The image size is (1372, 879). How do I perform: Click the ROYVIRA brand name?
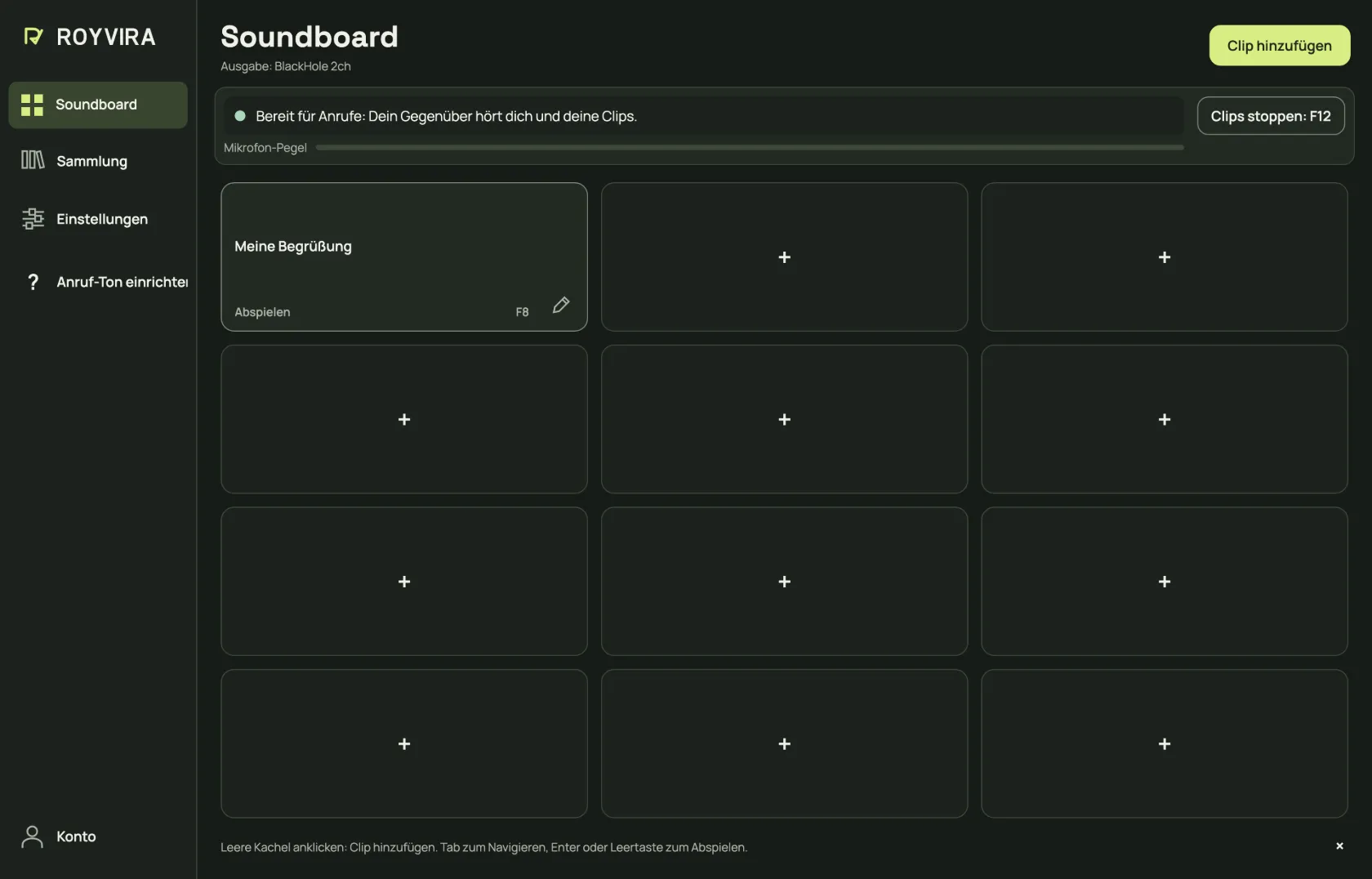tap(106, 37)
